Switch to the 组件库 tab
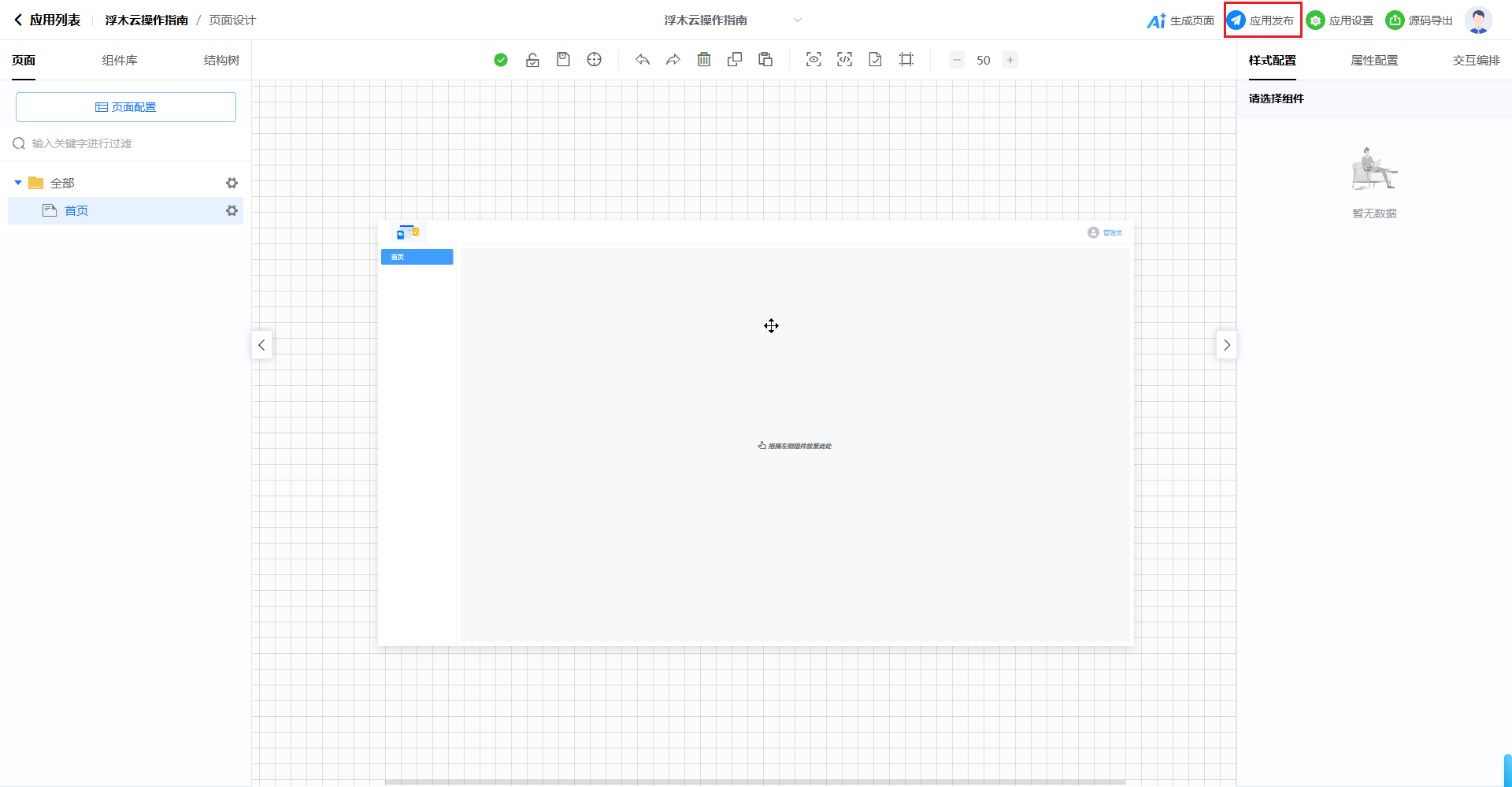This screenshot has width=1512, height=787. (x=120, y=61)
